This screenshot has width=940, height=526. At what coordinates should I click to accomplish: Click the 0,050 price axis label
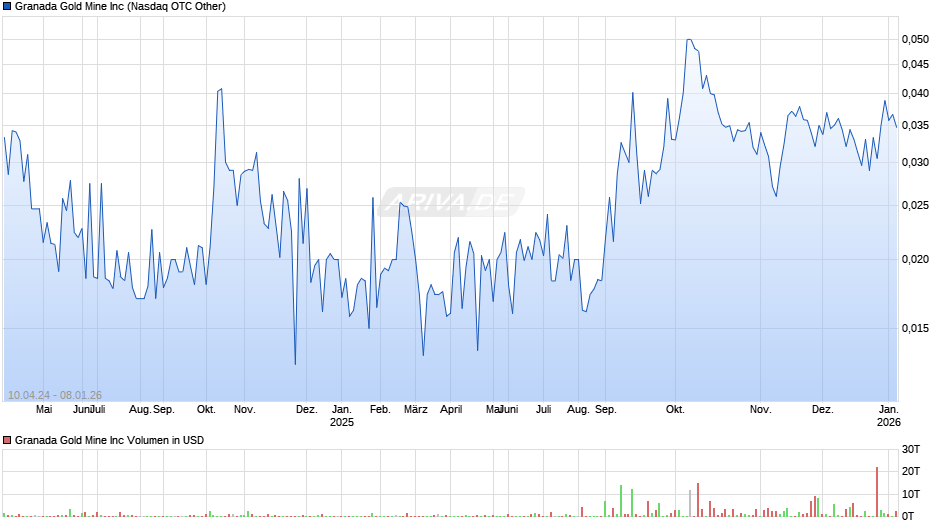915,40
